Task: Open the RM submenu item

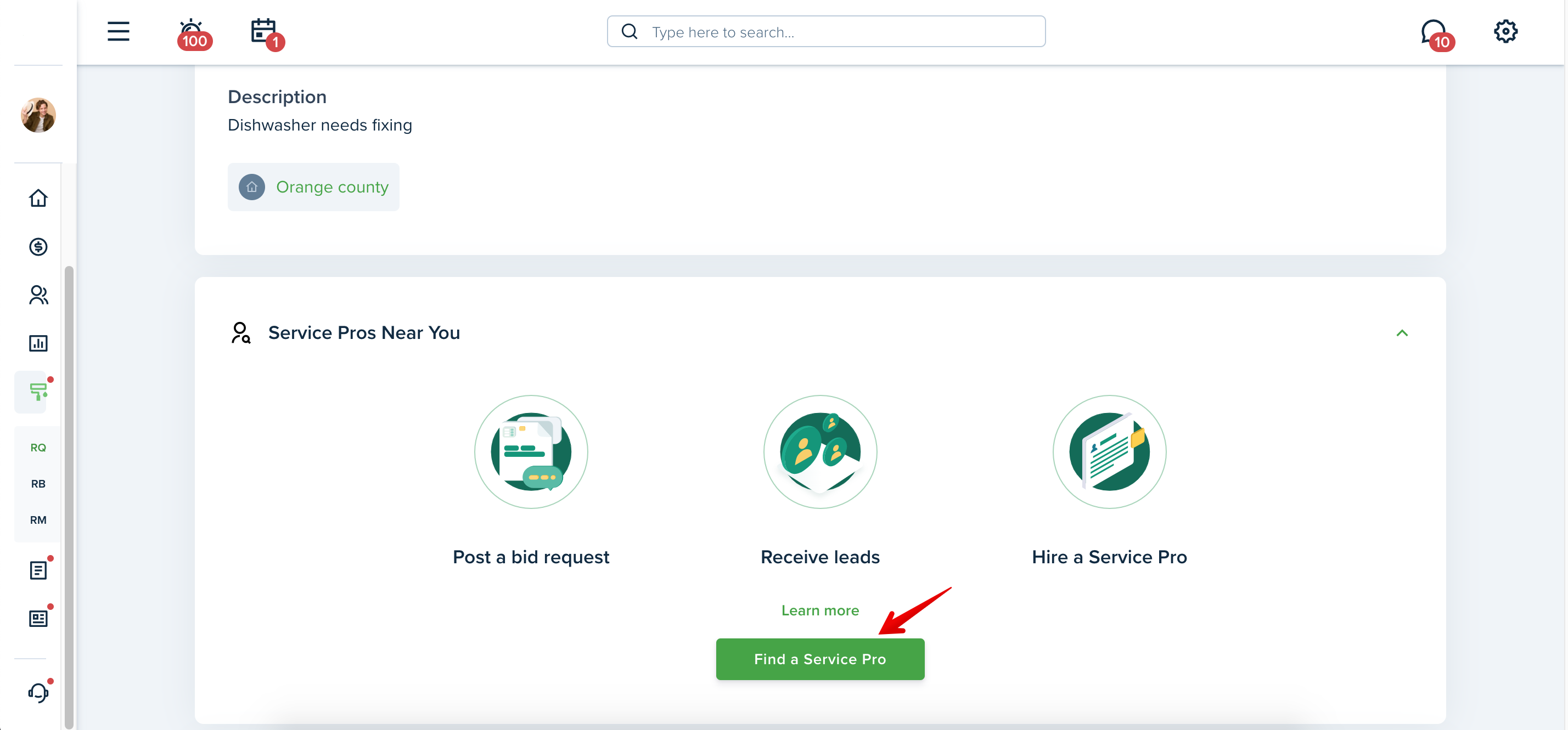Action: (x=38, y=520)
